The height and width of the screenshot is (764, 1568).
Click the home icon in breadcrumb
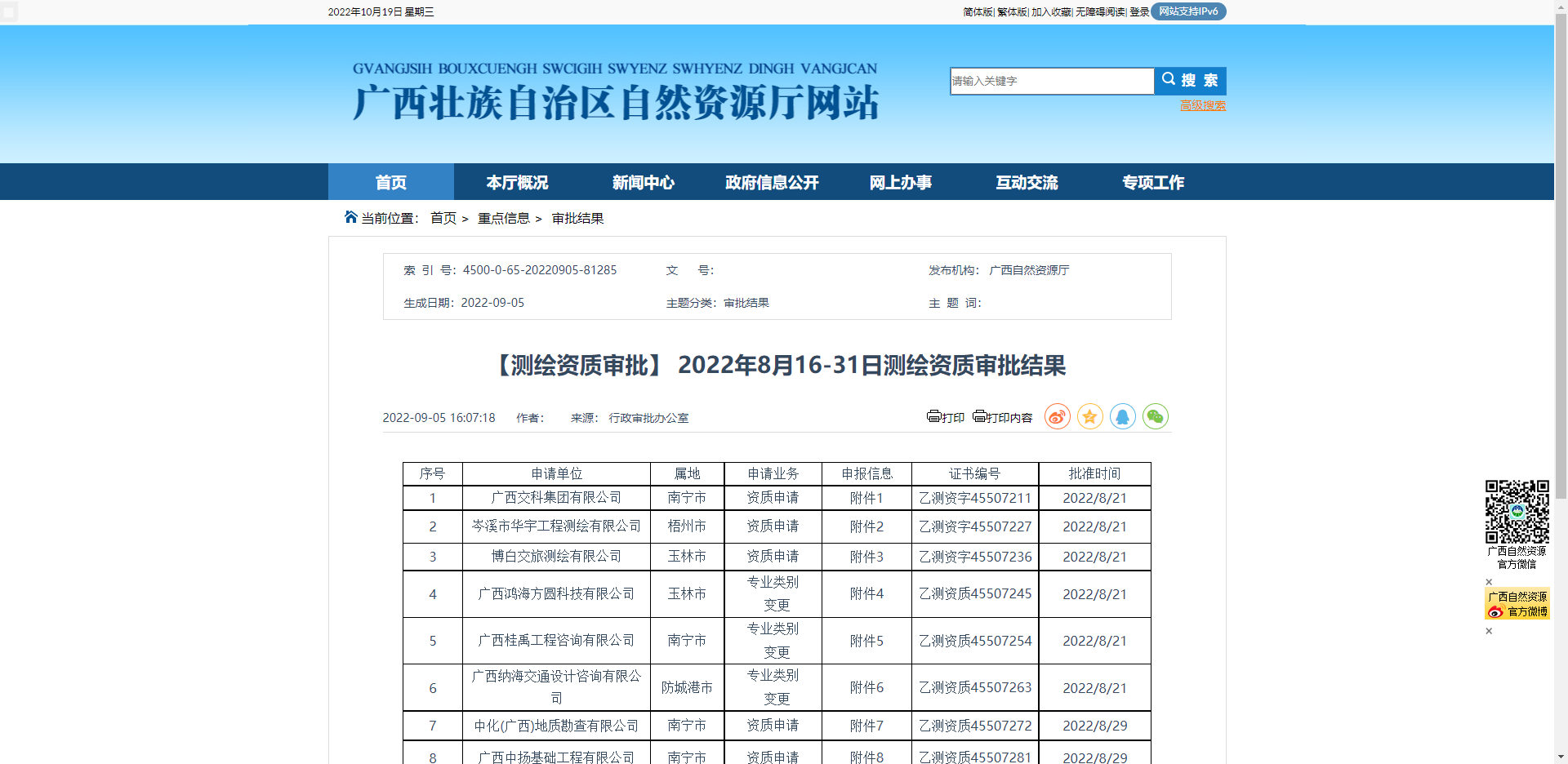pyautogui.click(x=351, y=217)
